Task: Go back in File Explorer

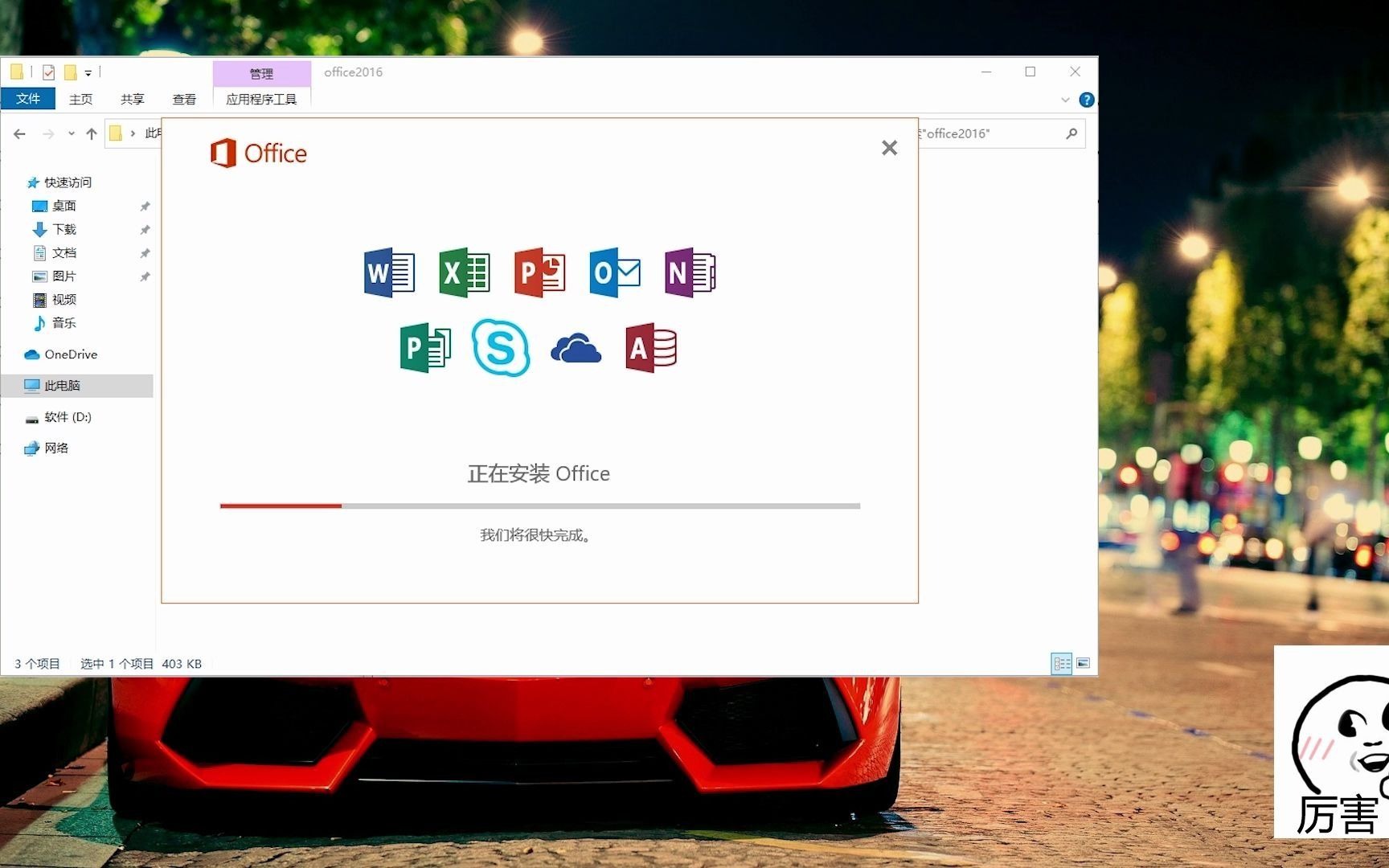Action: 20,134
